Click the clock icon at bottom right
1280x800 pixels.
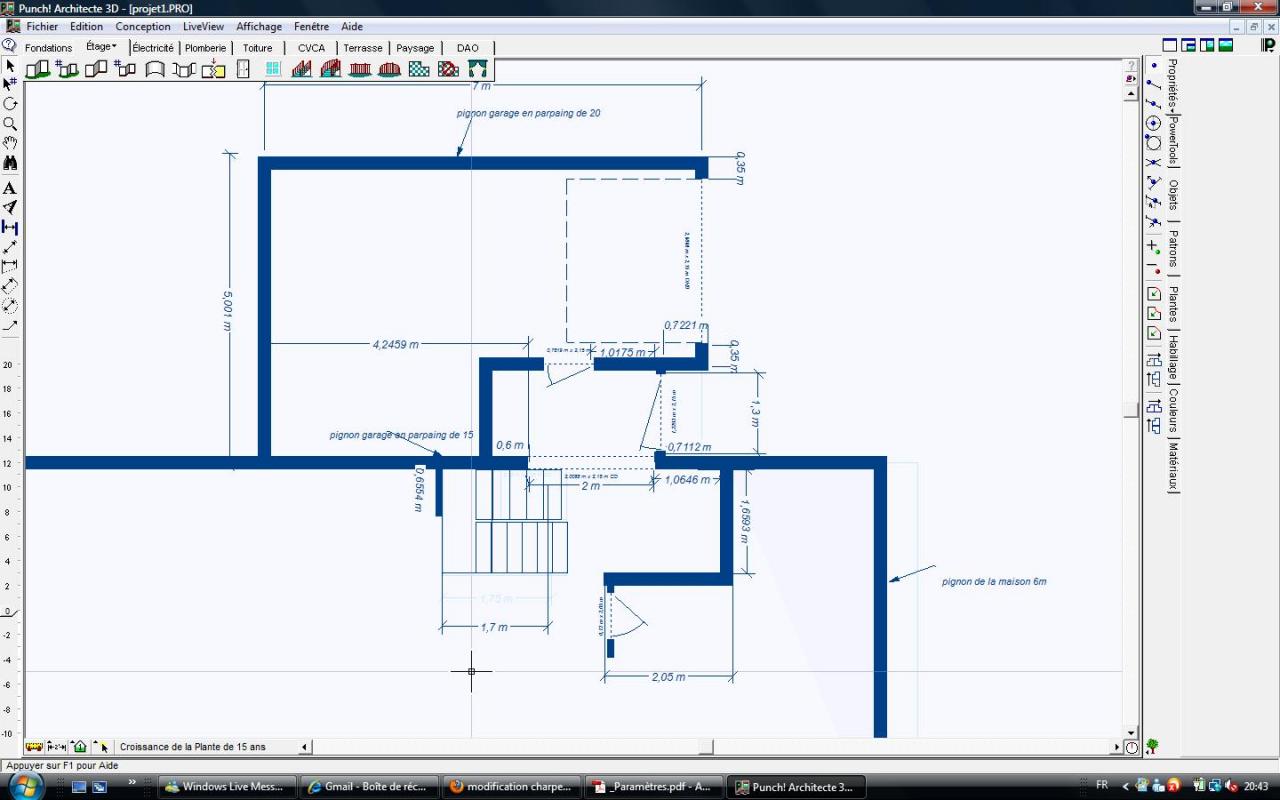[x=1131, y=747]
